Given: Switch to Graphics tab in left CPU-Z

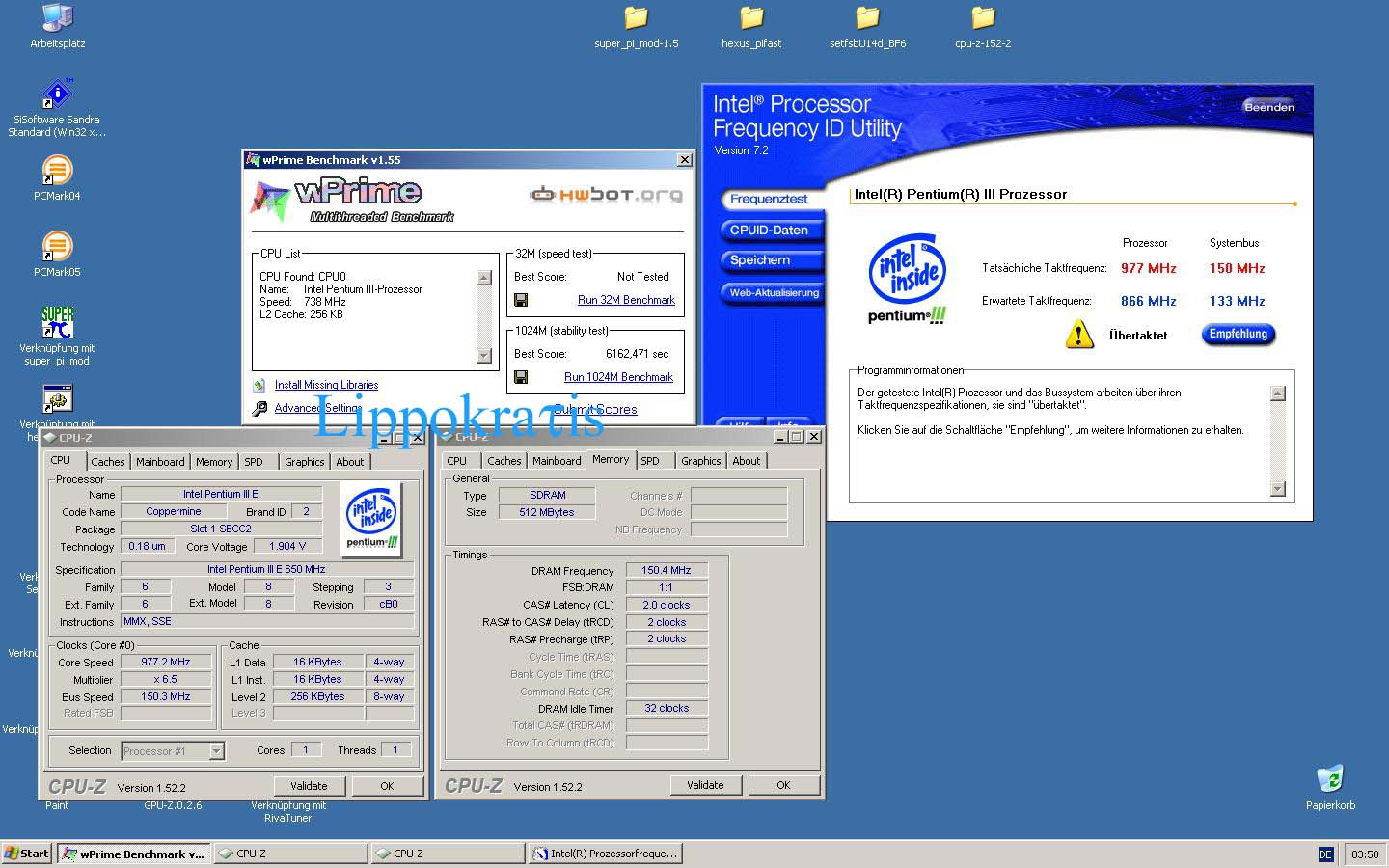Looking at the screenshot, I should click(x=305, y=462).
